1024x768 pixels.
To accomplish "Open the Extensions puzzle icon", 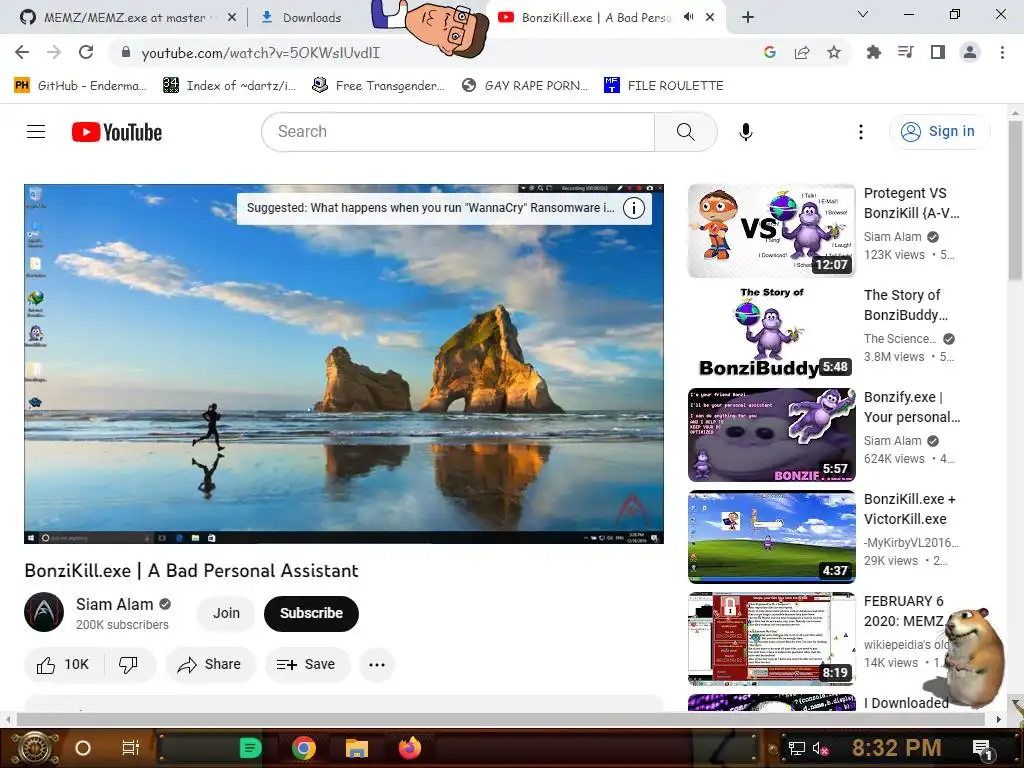I will coord(874,52).
